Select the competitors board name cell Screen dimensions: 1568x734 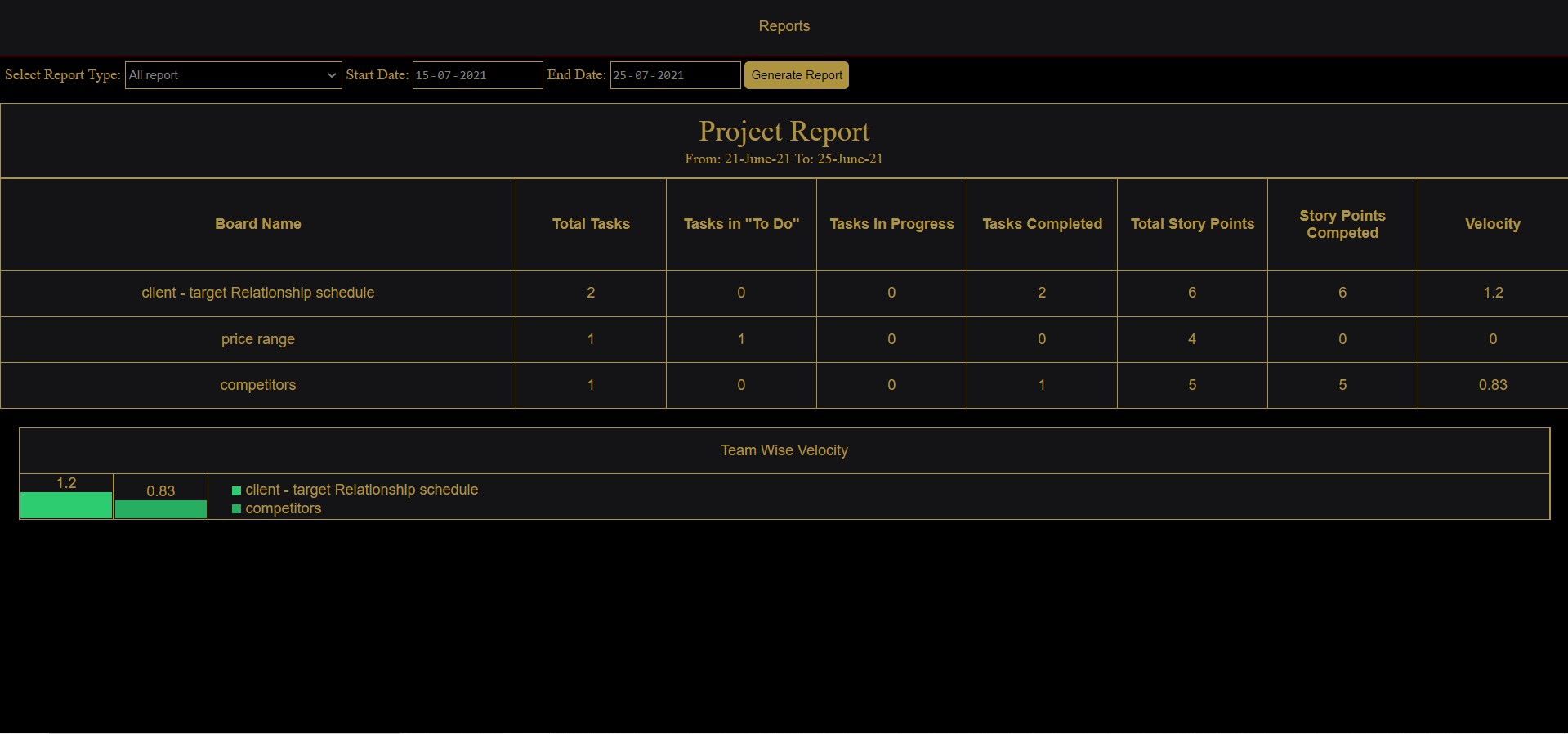tap(258, 385)
